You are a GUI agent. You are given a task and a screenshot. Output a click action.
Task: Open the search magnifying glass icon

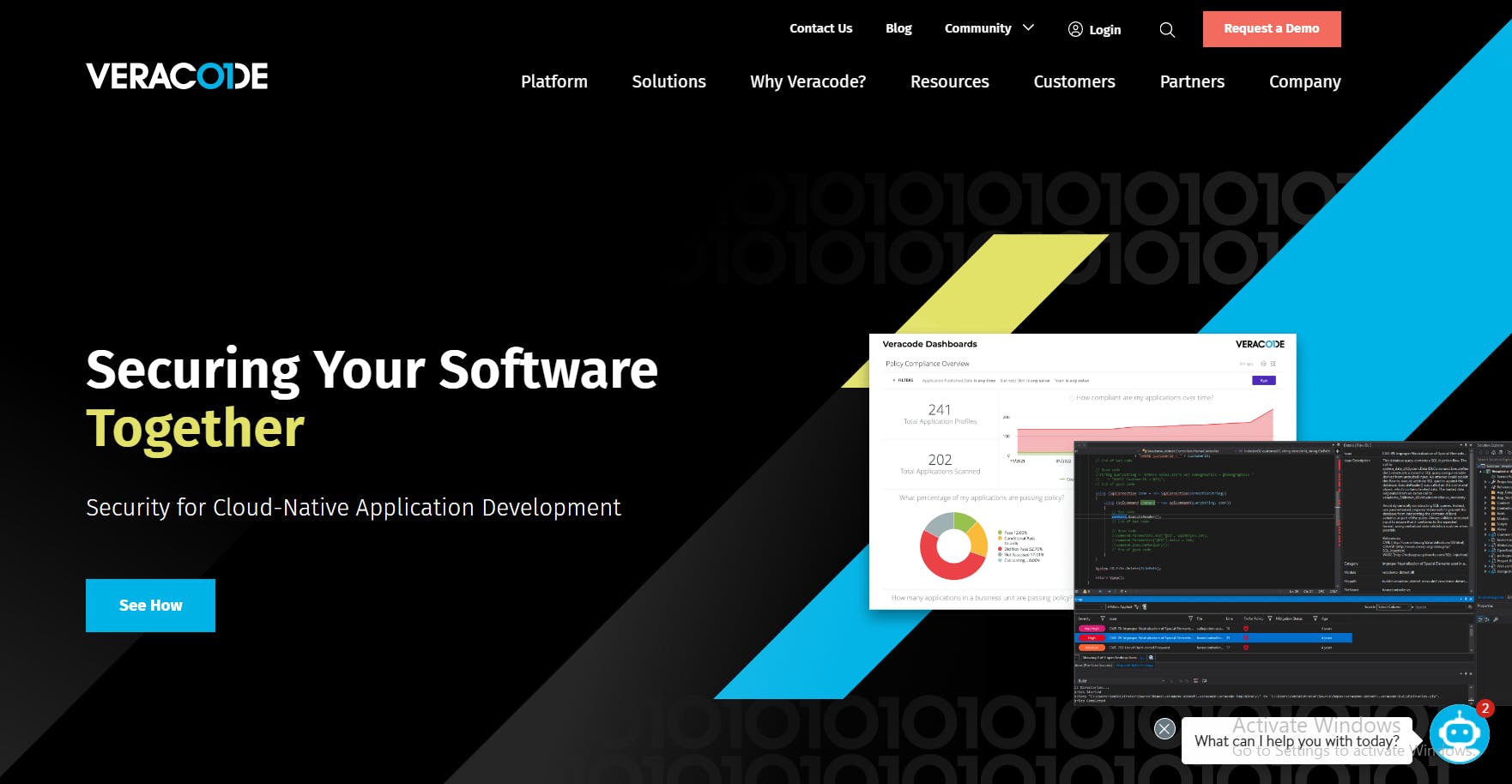(x=1167, y=29)
